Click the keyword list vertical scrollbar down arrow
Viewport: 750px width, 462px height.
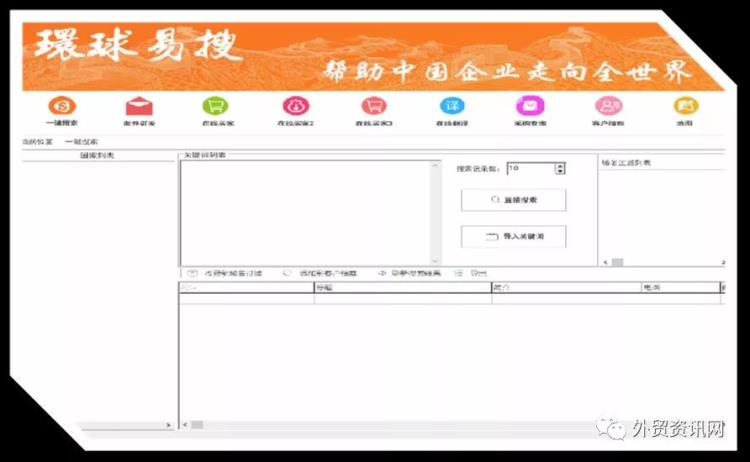[x=435, y=261]
